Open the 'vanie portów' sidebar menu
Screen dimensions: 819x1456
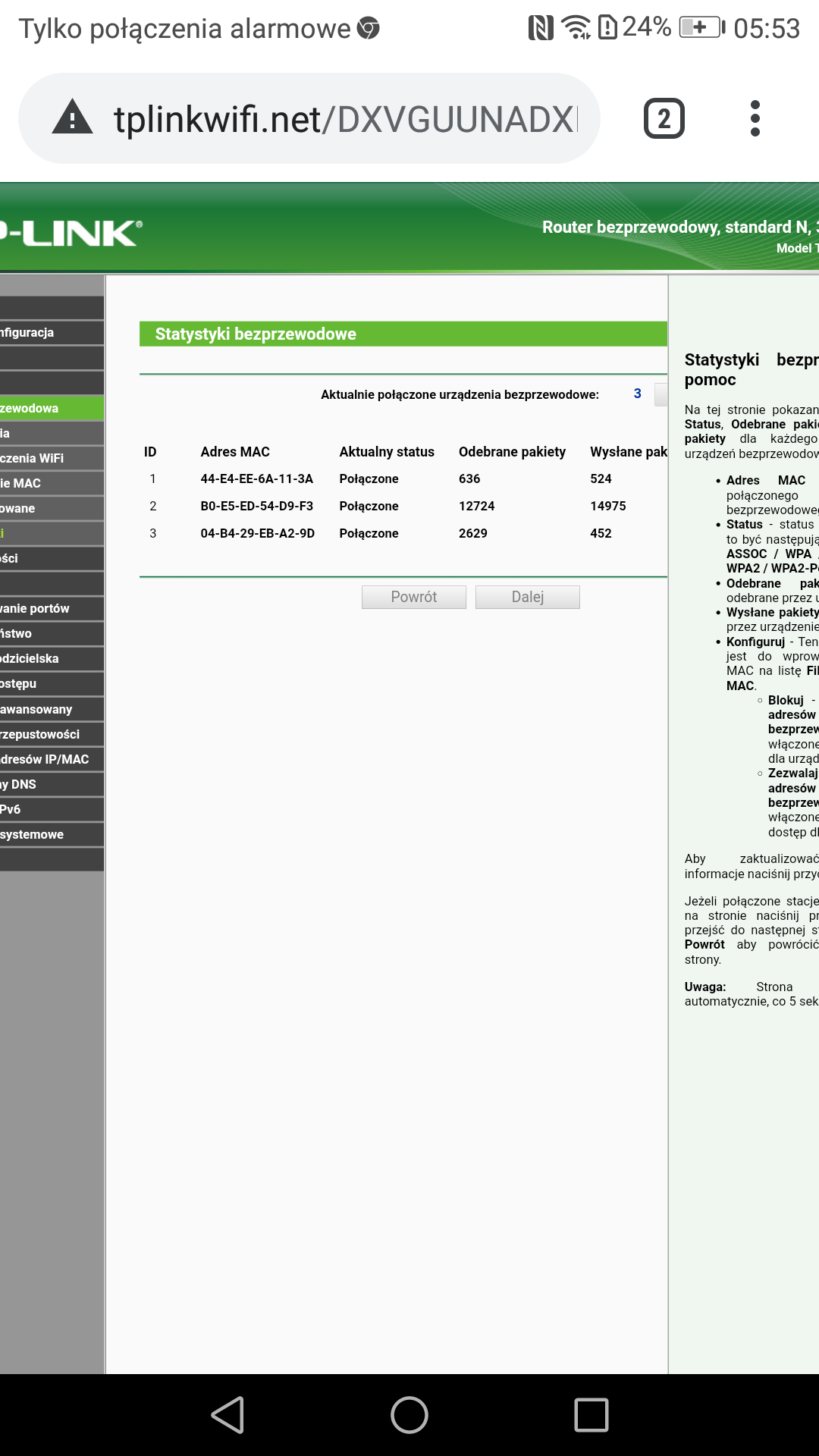pyautogui.click(x=52, y=608)
